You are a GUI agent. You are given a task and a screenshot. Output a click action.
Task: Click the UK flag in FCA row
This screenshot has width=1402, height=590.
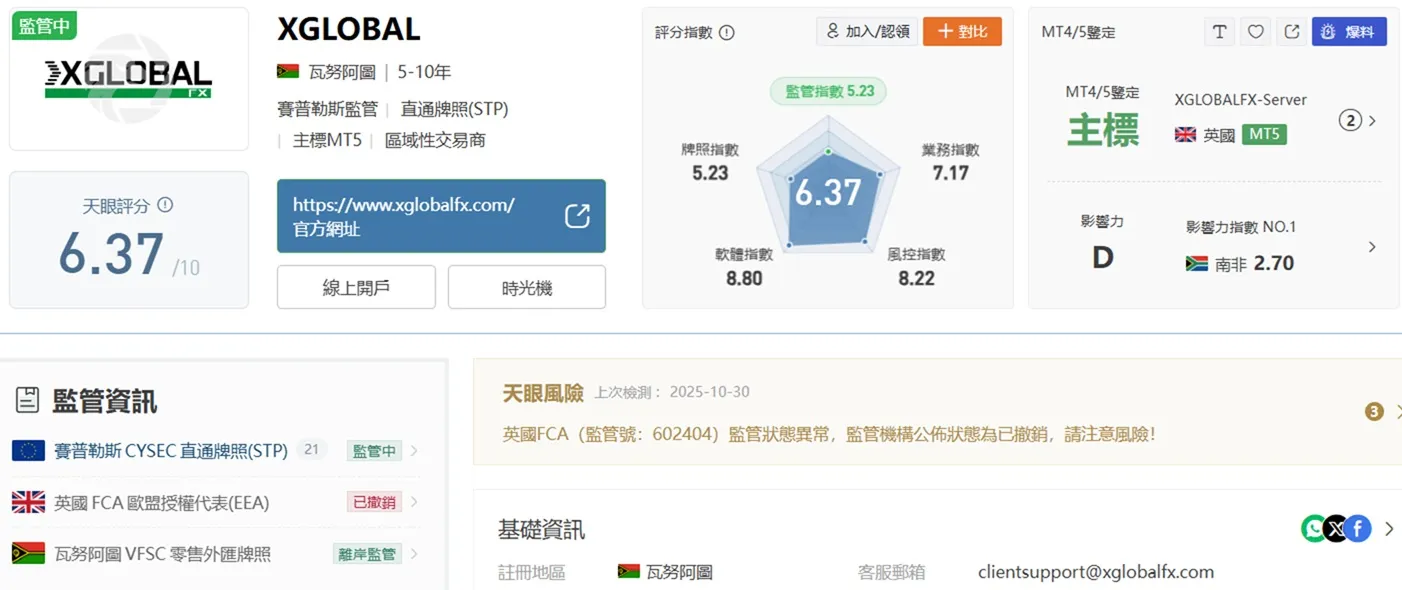28,502
